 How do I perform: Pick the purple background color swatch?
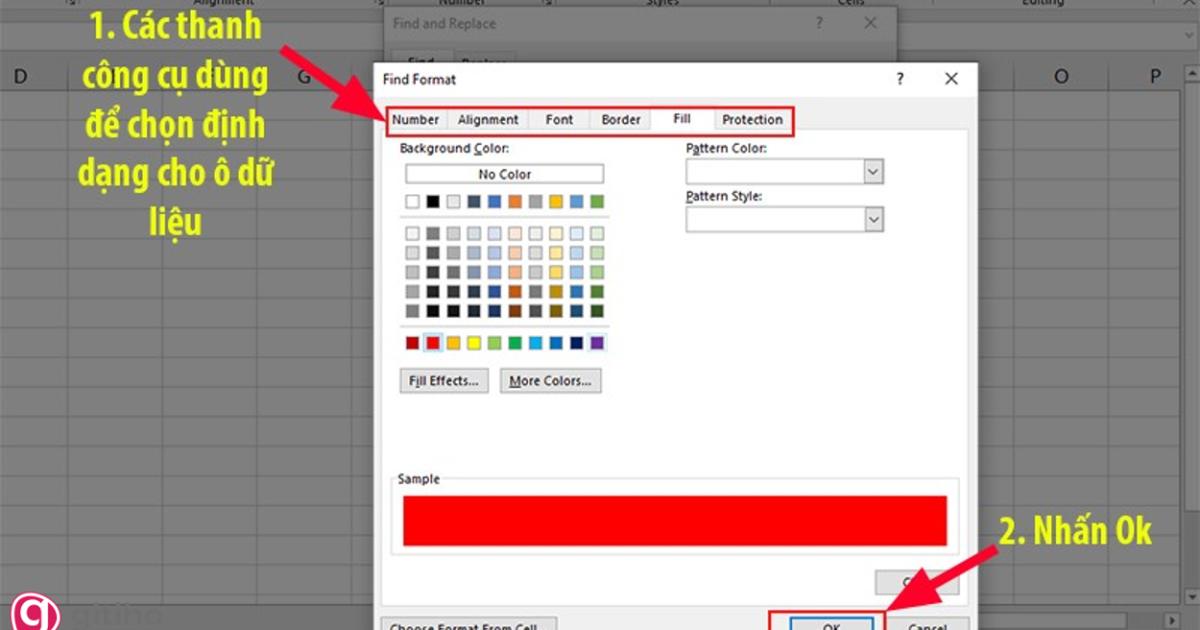pyautogui.click(x=597, y=343)
